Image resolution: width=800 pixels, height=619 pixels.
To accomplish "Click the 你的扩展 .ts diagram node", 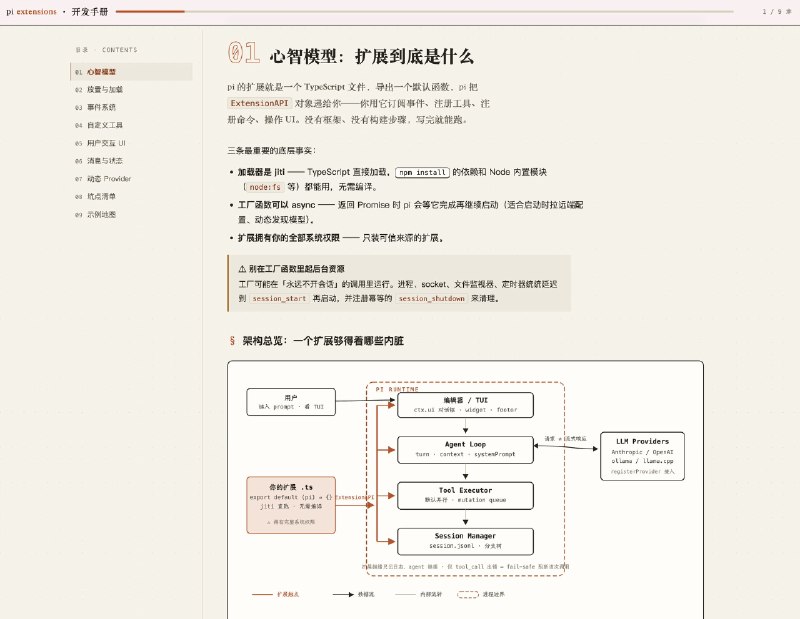I will (x=291, y=505).
